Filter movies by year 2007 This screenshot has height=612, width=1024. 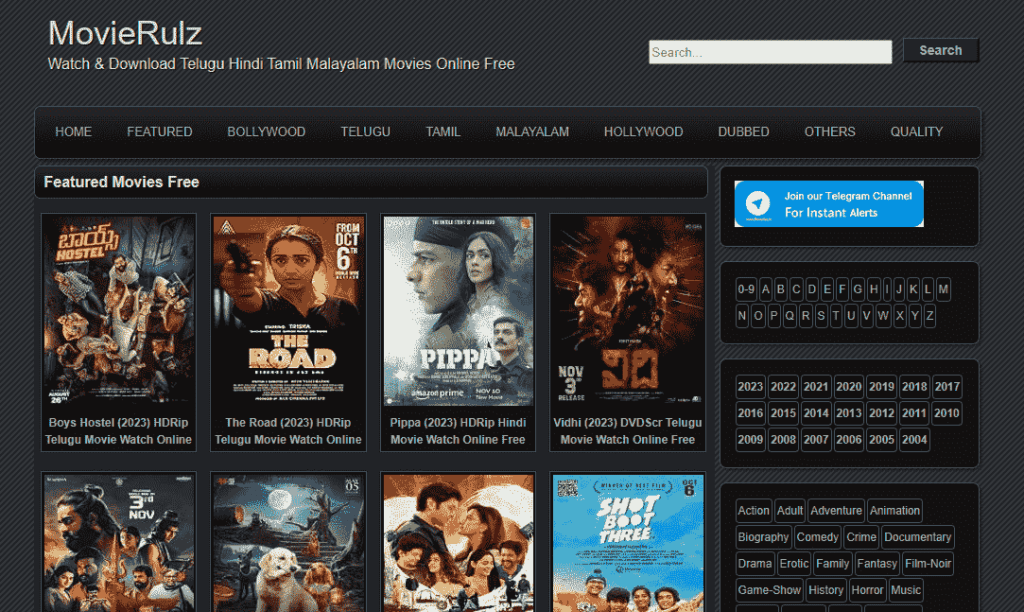[x=816, y=440]
